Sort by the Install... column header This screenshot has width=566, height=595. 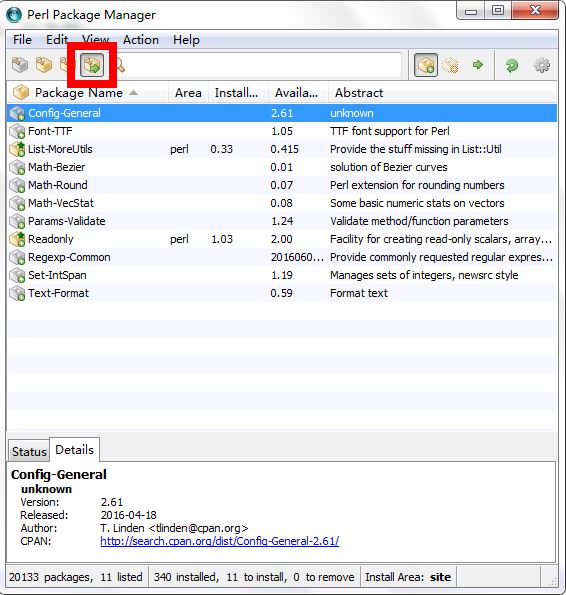click(236, 93)
